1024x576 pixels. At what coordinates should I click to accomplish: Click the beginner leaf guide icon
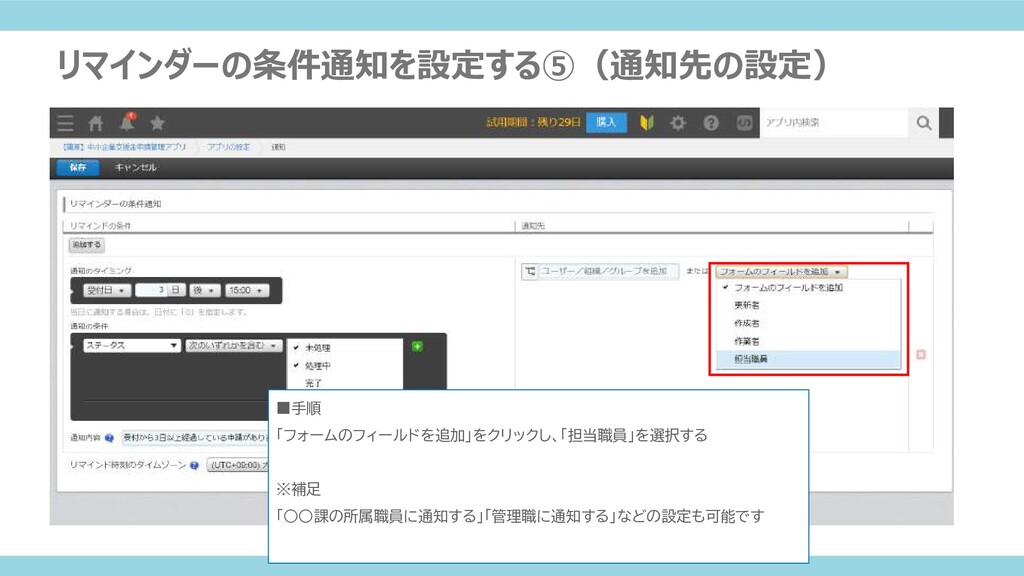coord(647,123)
